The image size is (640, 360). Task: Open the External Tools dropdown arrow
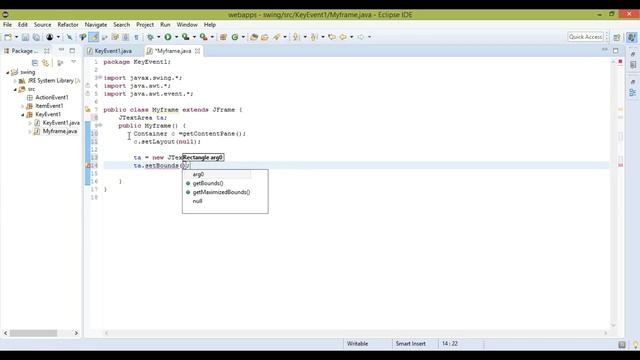tap(212, 37)
